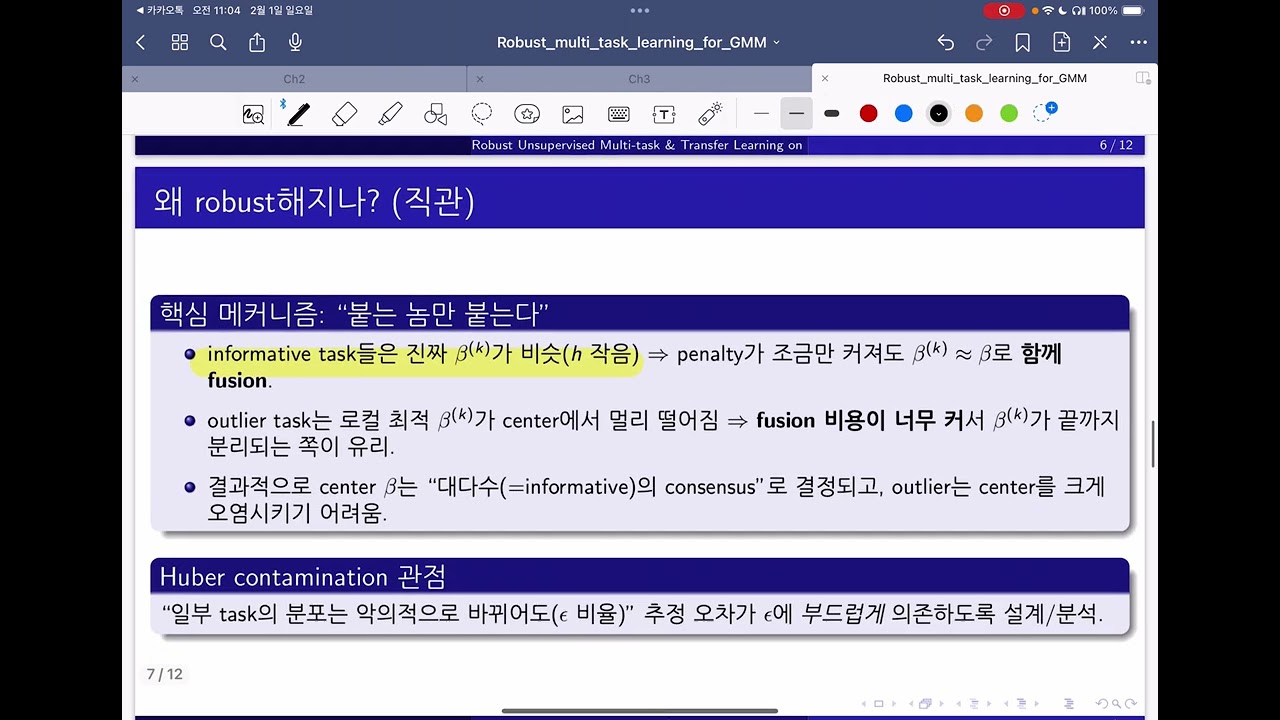Select the Shapes tool

coord(436,114)
